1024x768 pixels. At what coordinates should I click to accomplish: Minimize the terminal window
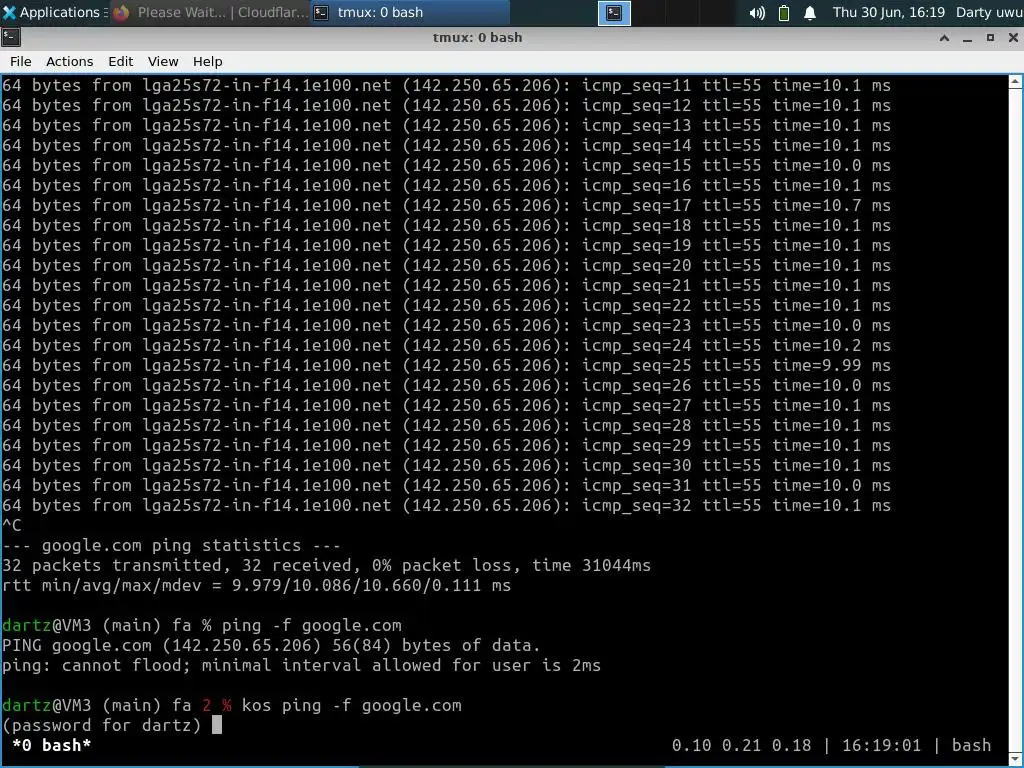click(967, 38)
